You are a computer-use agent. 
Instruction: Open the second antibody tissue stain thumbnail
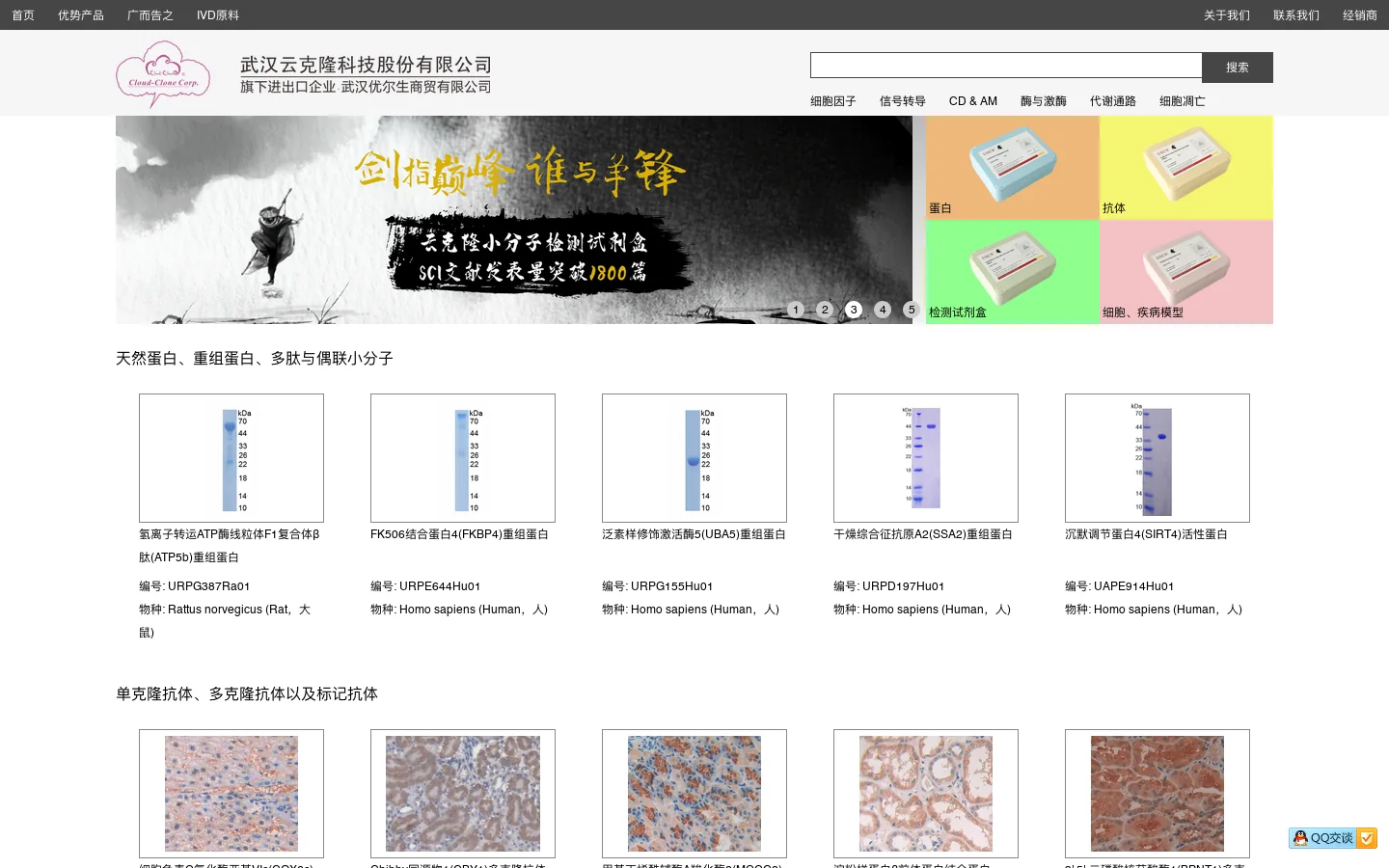click(x=463, y=794)
